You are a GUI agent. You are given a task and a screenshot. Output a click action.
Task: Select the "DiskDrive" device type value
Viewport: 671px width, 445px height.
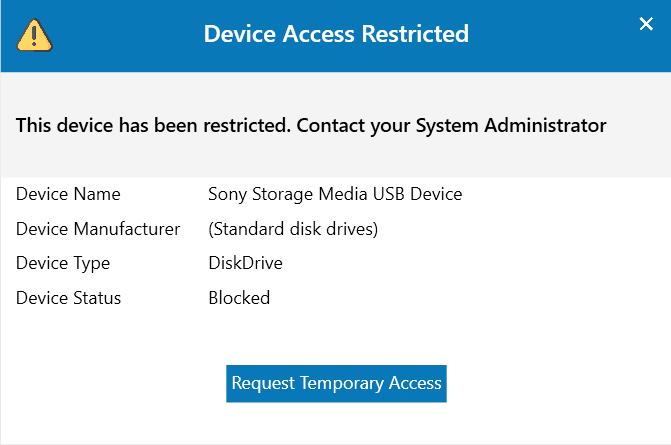click(245, 264)
